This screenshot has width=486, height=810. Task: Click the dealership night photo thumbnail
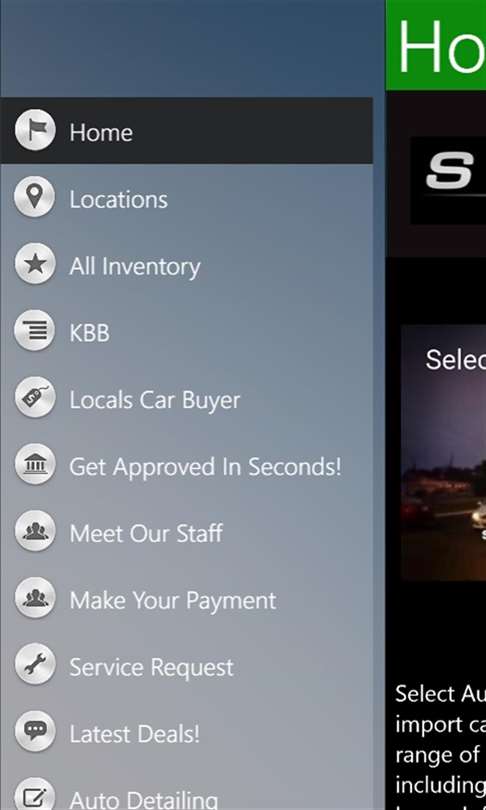[444, 453]
